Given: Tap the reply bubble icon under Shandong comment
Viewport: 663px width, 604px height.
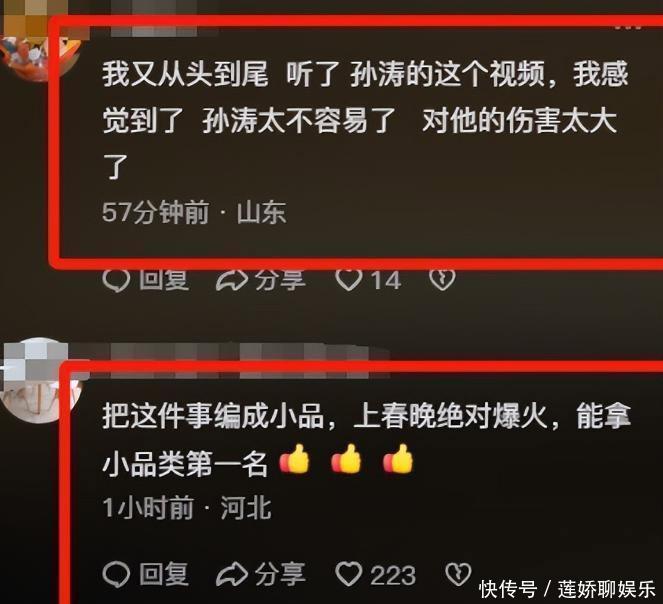Looking at the screenshot, I should pos(116,280).
